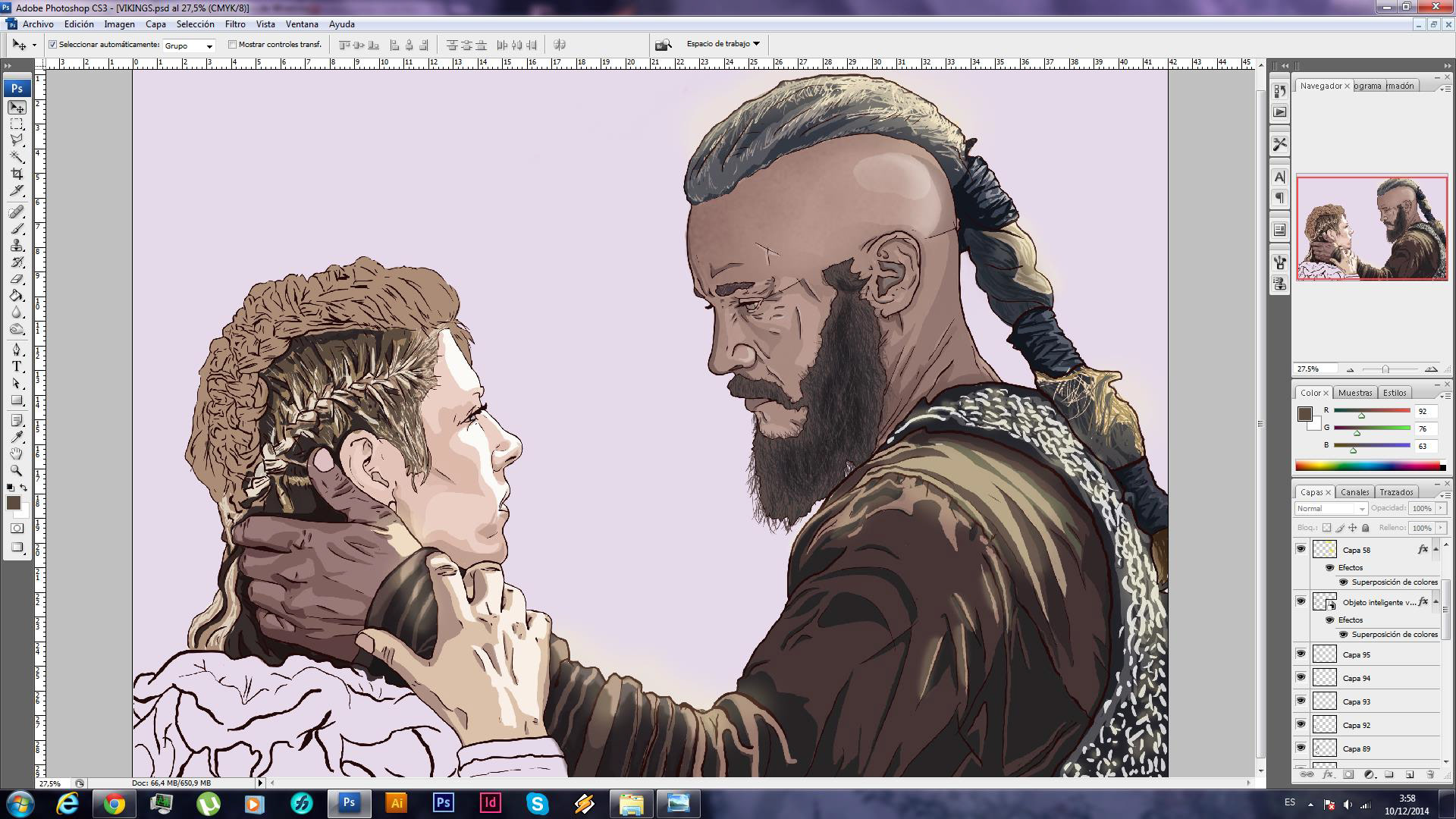This screenshot has height=819, width=1456.
Task: Click the foreground color swatch in toolbox
Action: point(14,503)
